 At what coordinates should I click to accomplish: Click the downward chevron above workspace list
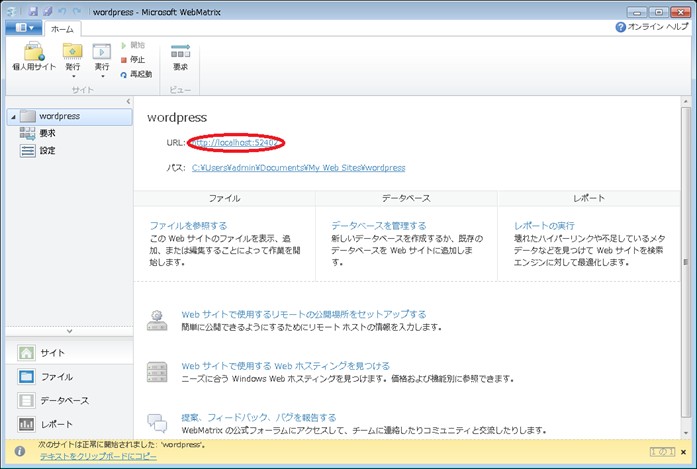(x=69, y=331)
